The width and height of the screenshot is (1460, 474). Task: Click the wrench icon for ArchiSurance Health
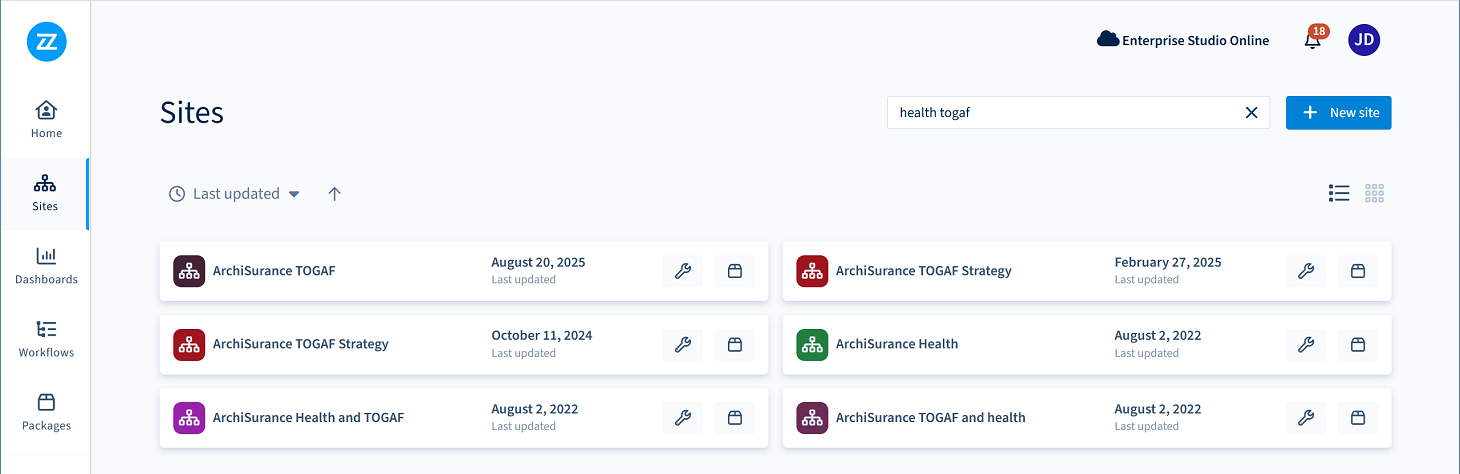(1305, 344)
